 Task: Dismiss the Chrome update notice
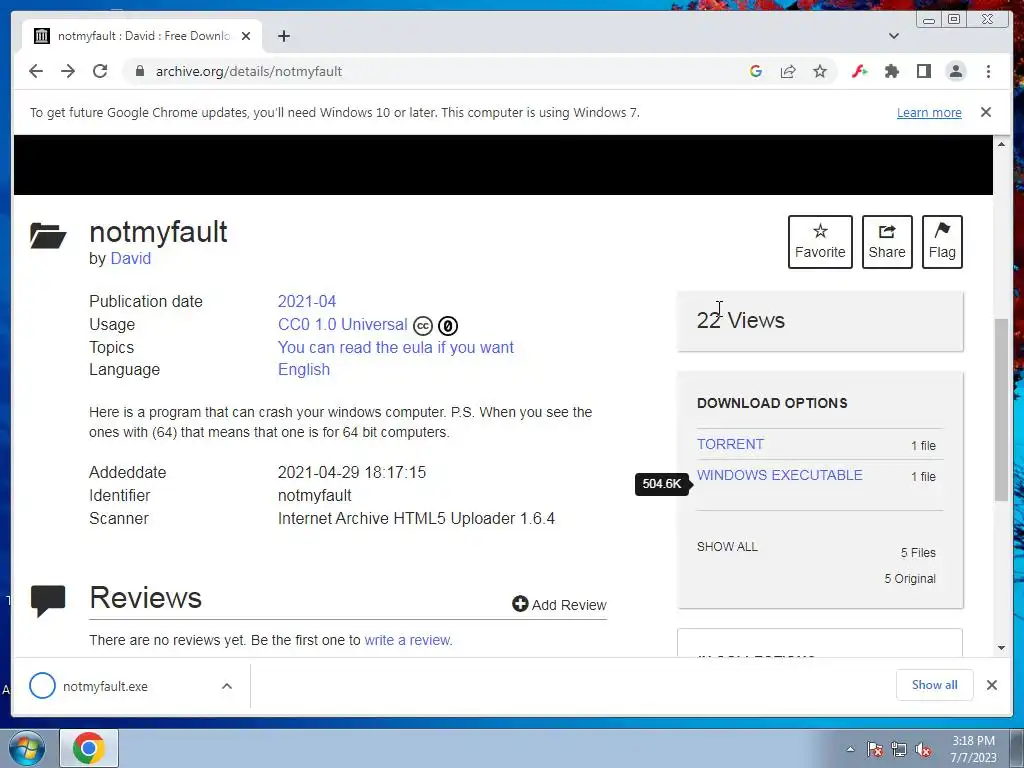click(986, 112)
